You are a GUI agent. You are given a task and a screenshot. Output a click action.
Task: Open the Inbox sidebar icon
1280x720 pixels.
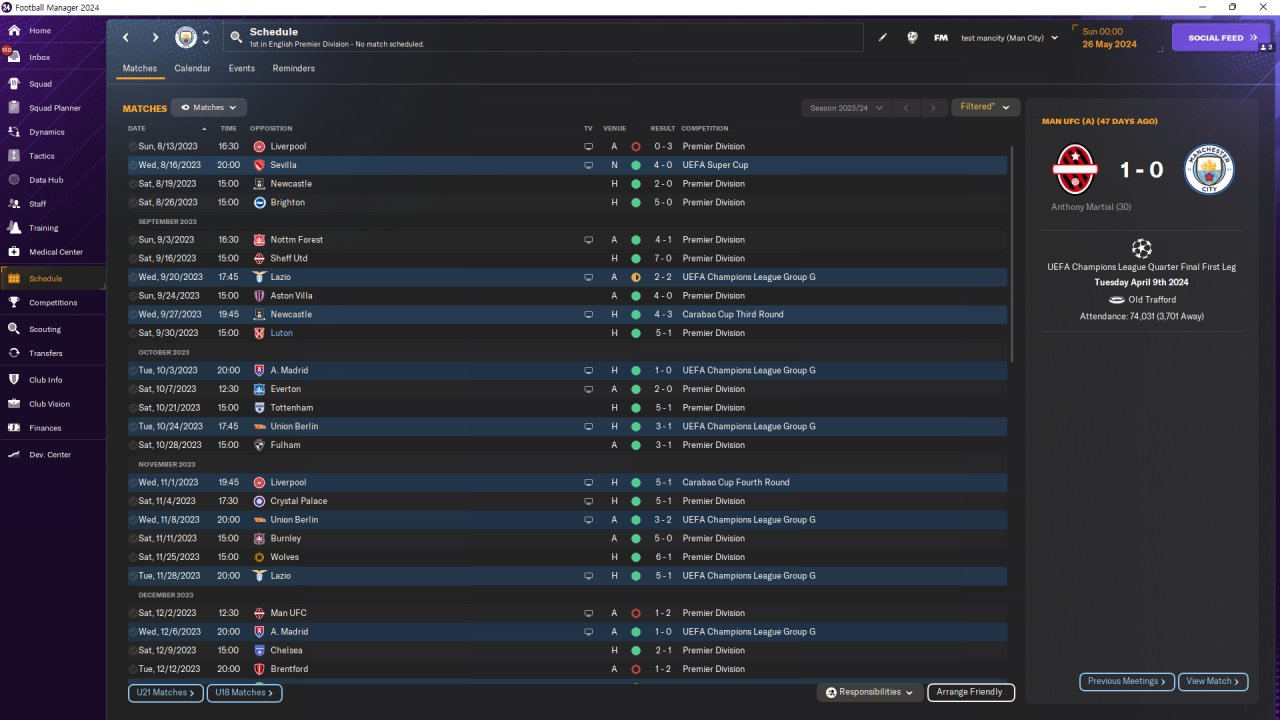coord(14,57)
